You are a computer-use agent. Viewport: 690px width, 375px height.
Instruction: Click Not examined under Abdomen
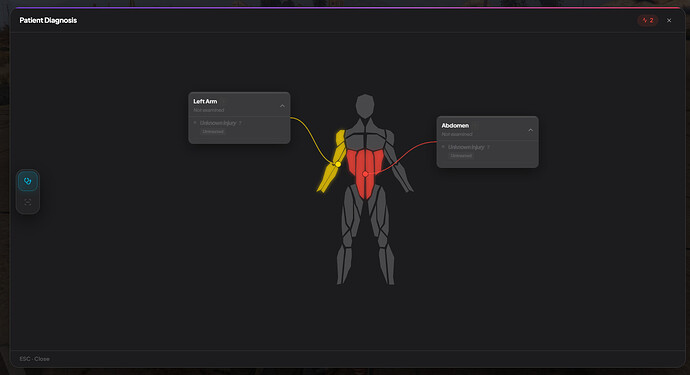click(457, 134)
